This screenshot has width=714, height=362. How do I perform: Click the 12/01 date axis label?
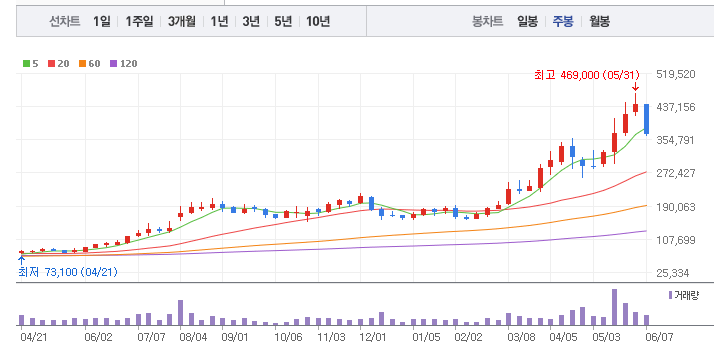click(373, 337)
